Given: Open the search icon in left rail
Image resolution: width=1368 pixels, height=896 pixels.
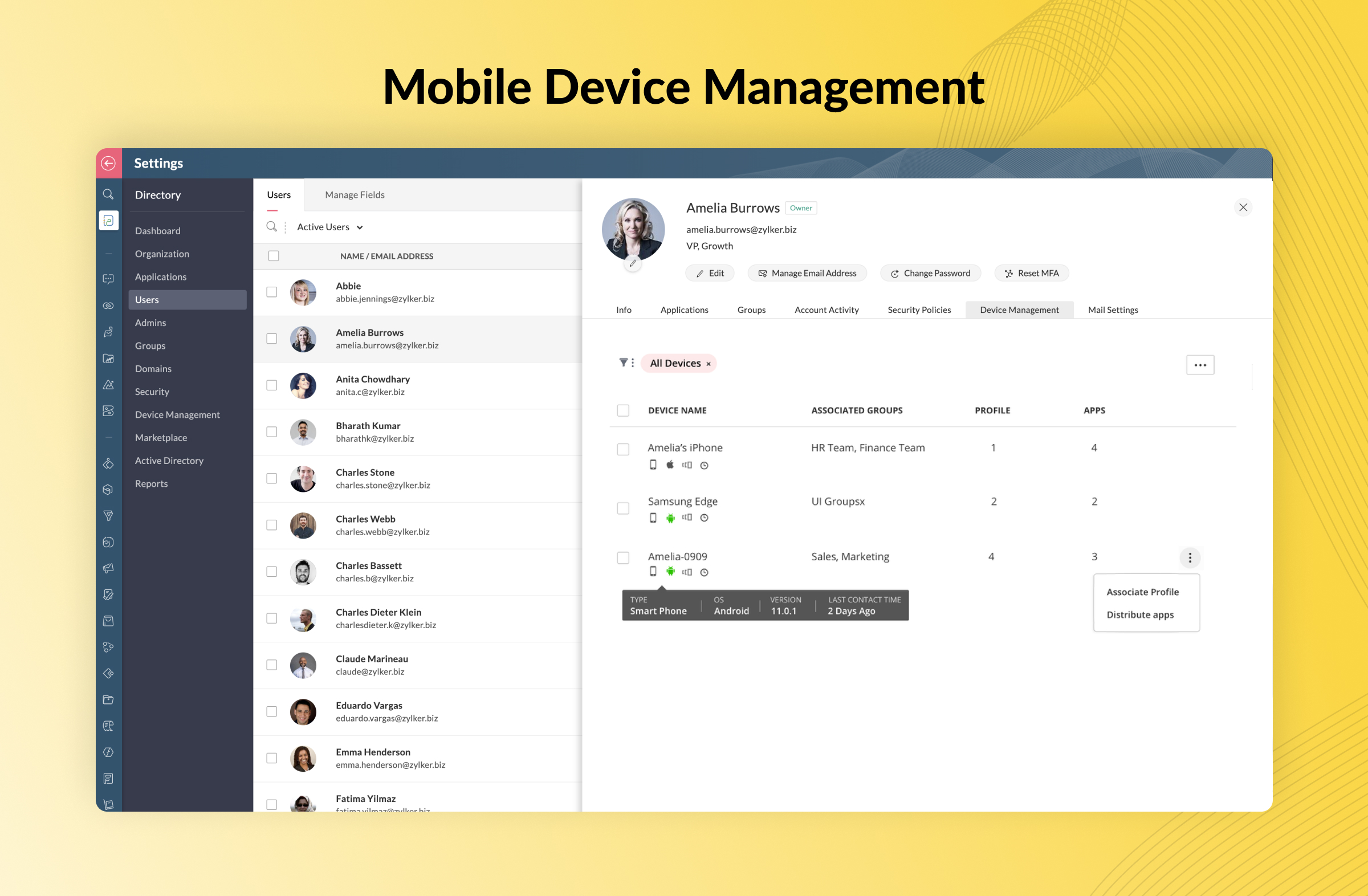Looking at the screenshot, I should (x=108, y=194).
